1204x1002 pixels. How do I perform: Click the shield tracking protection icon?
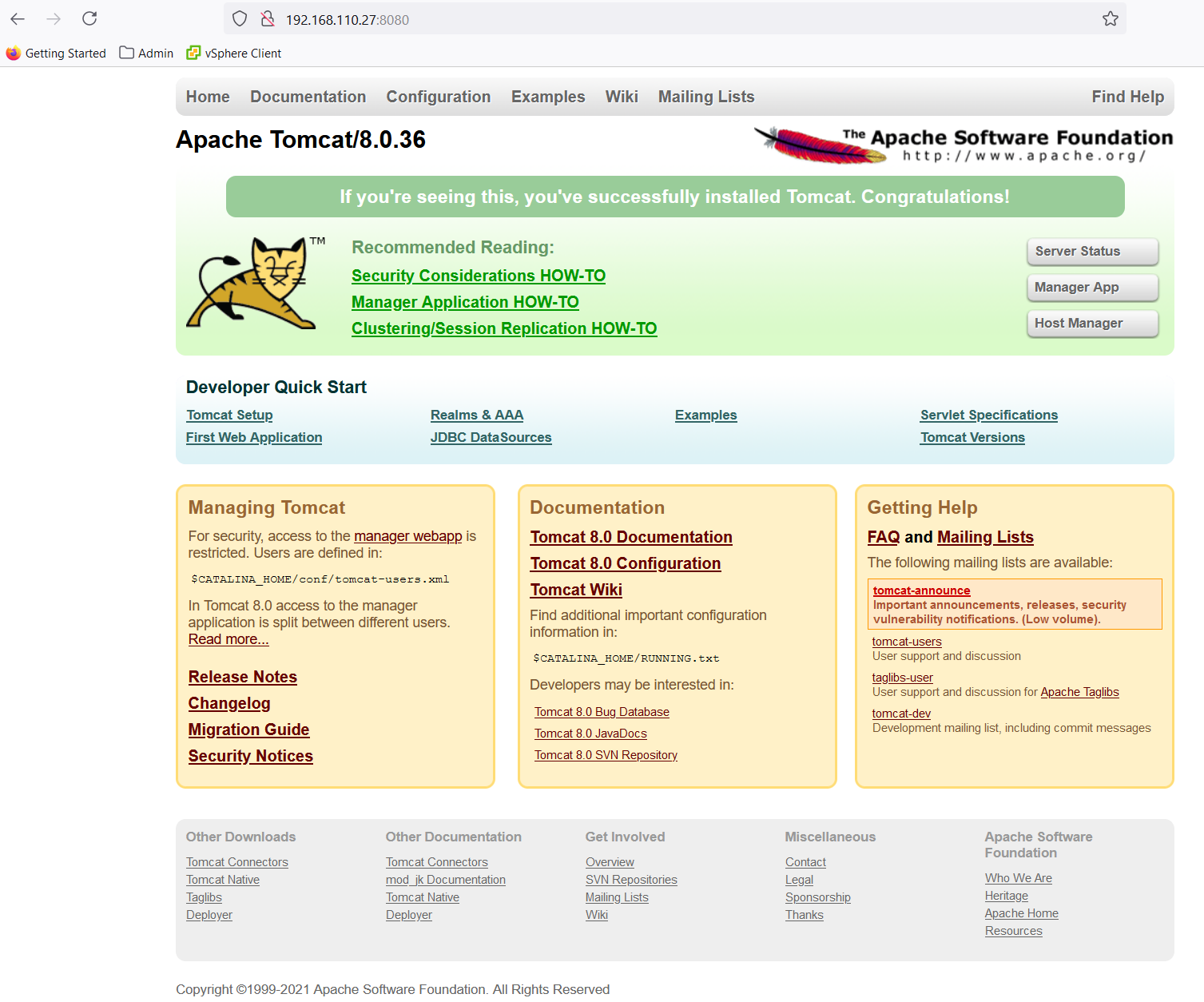(x=240, y=18)
